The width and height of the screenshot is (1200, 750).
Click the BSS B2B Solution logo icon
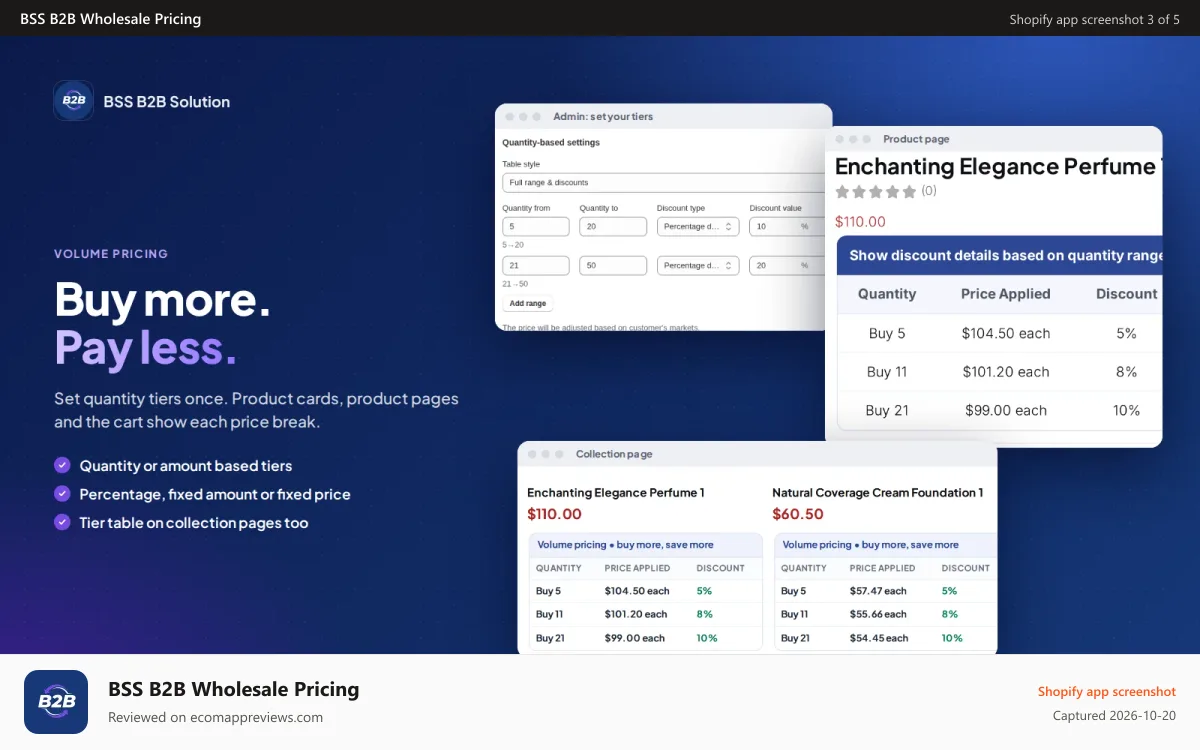pos(74,101)
